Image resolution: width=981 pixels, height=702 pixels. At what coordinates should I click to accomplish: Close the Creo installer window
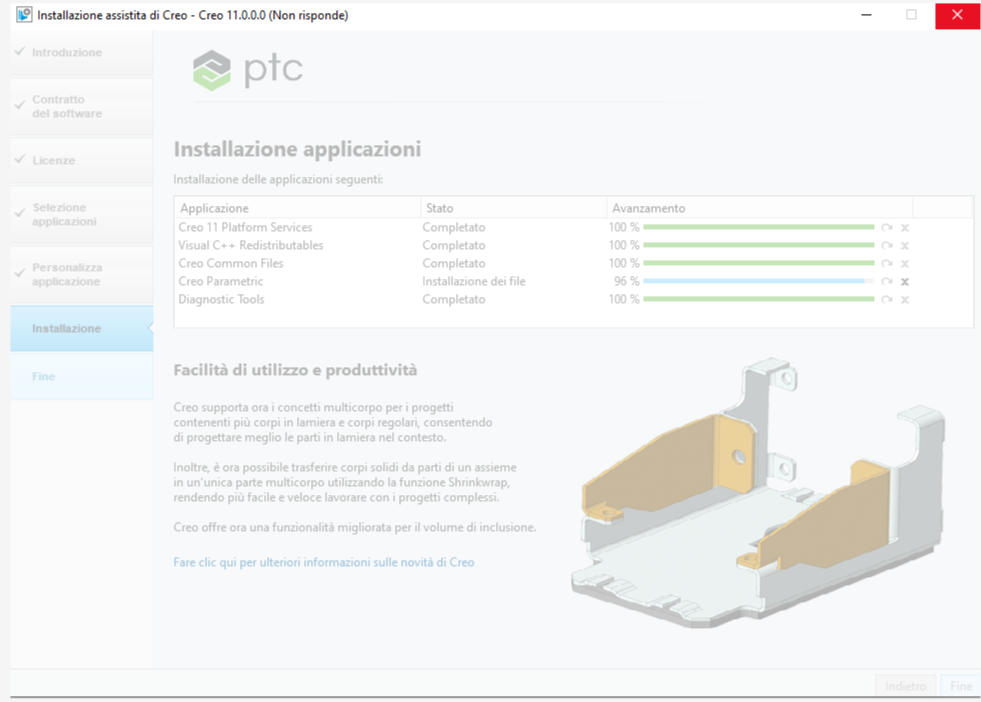pos(957,15)
